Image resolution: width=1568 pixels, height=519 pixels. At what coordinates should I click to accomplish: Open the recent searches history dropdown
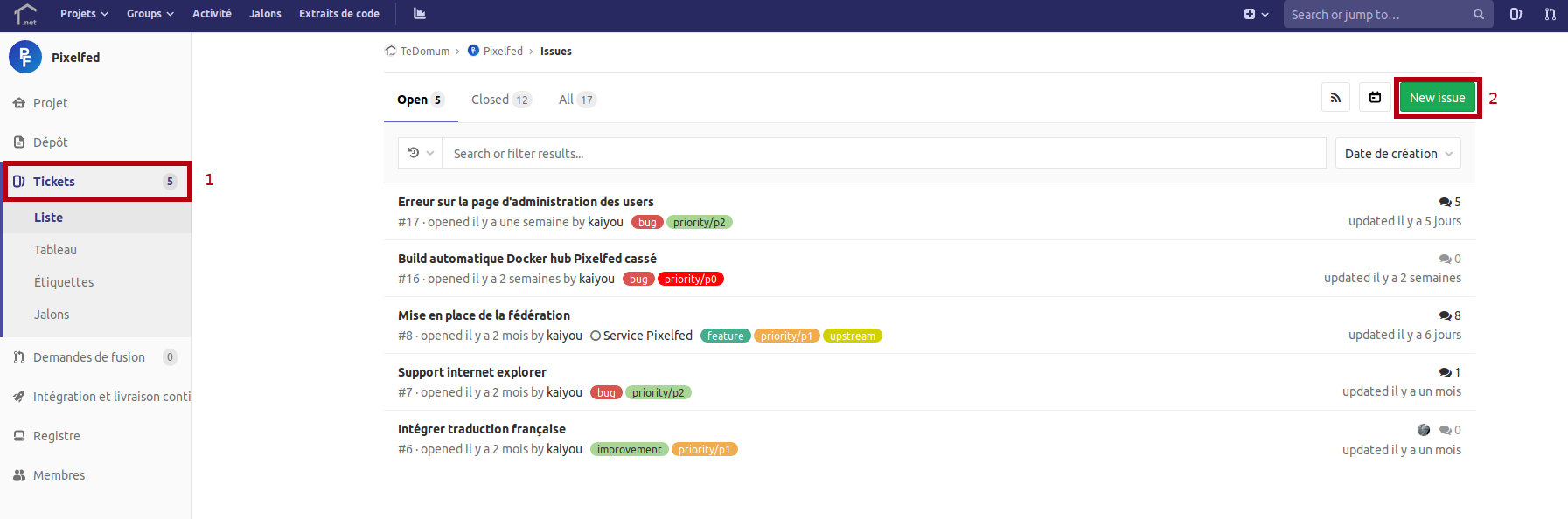point(421,153)
